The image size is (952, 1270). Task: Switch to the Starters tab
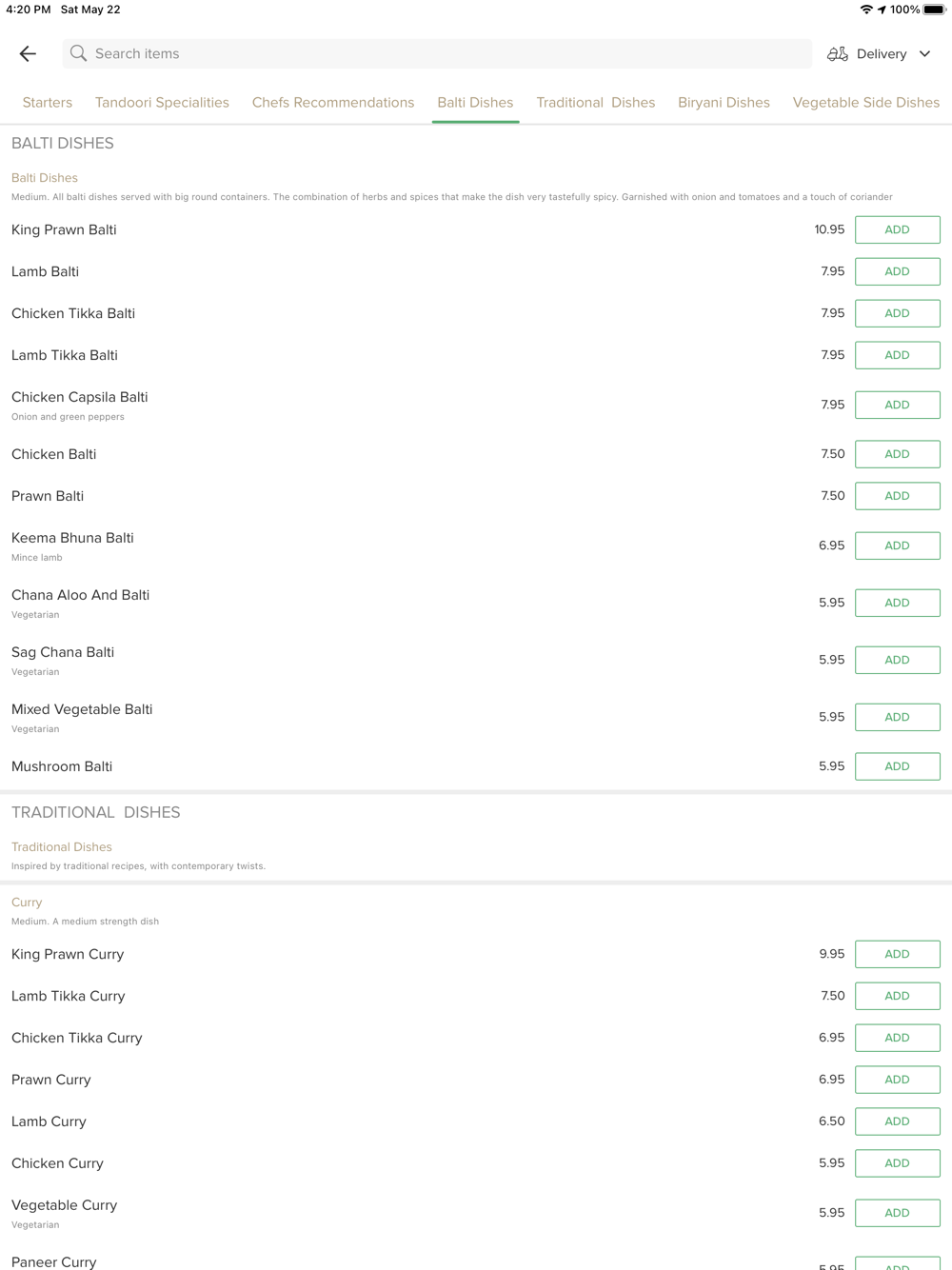48,103
